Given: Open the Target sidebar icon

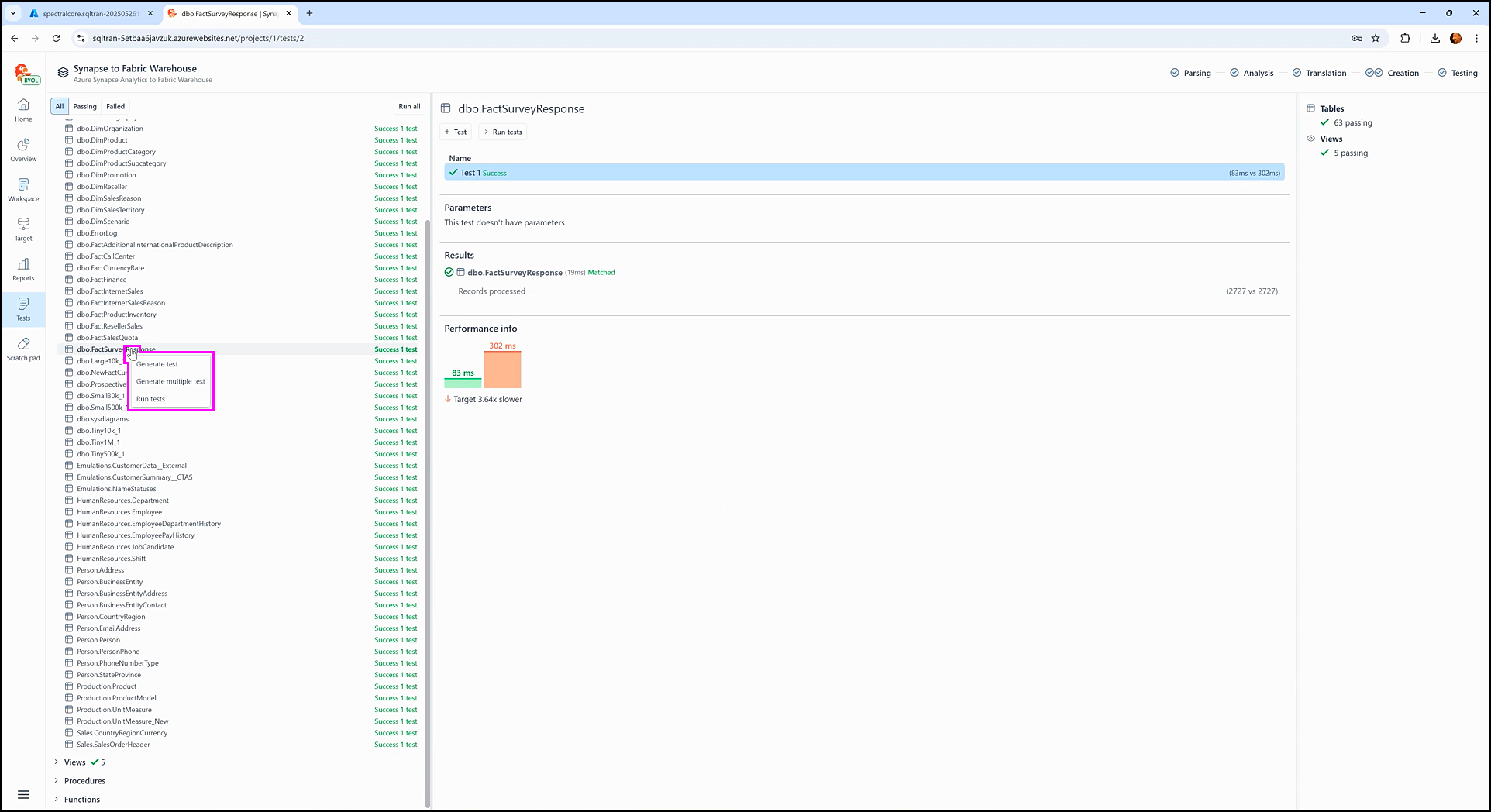Looking at the screenshot, I should point(23,229).
